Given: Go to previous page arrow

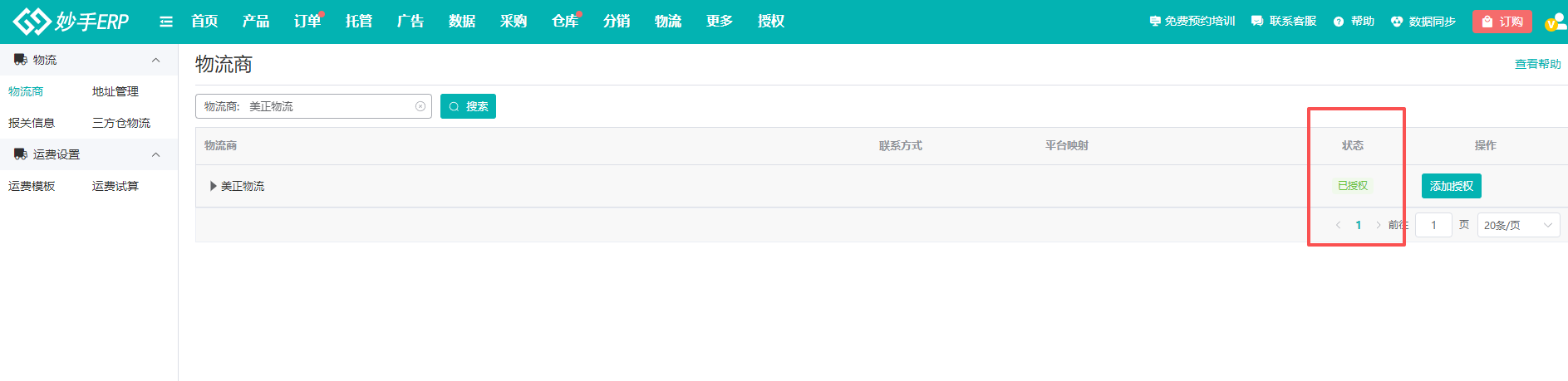Looking at the screenshot, I should click(x=1338, y=225).
